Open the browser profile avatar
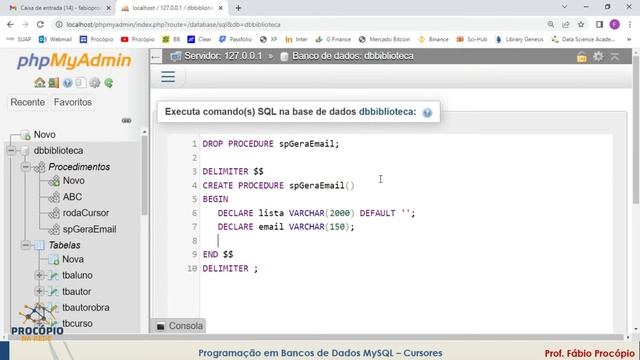Image resolution: width=640 pixels, height=360 pixels. 615,24
